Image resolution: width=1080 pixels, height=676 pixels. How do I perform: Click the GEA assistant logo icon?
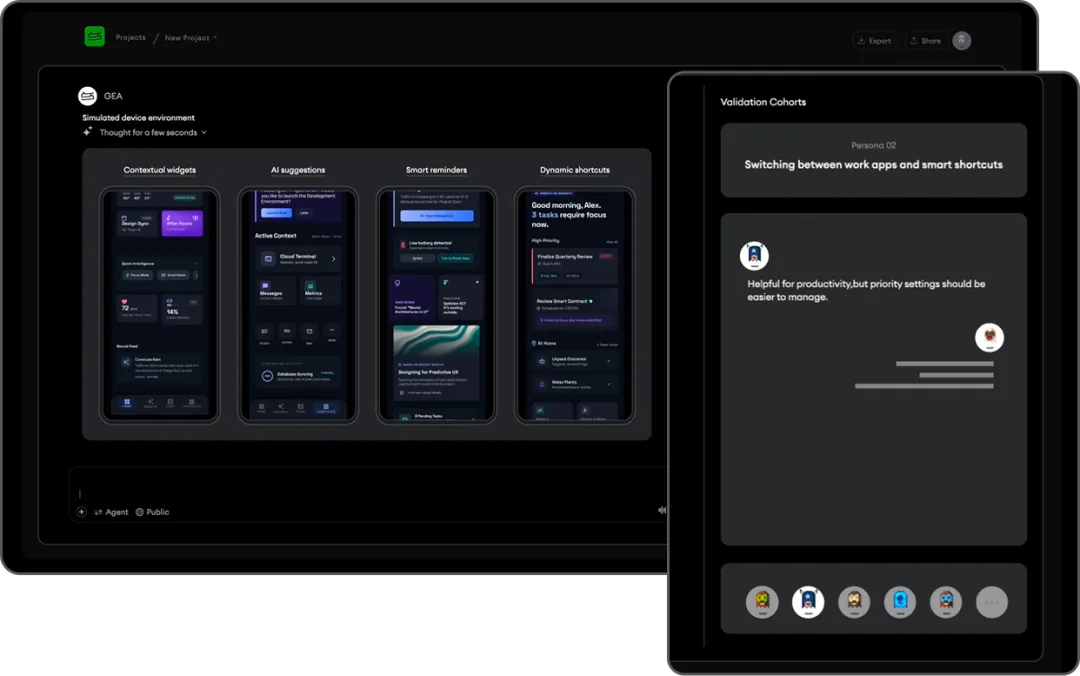[x=87, y=96]
